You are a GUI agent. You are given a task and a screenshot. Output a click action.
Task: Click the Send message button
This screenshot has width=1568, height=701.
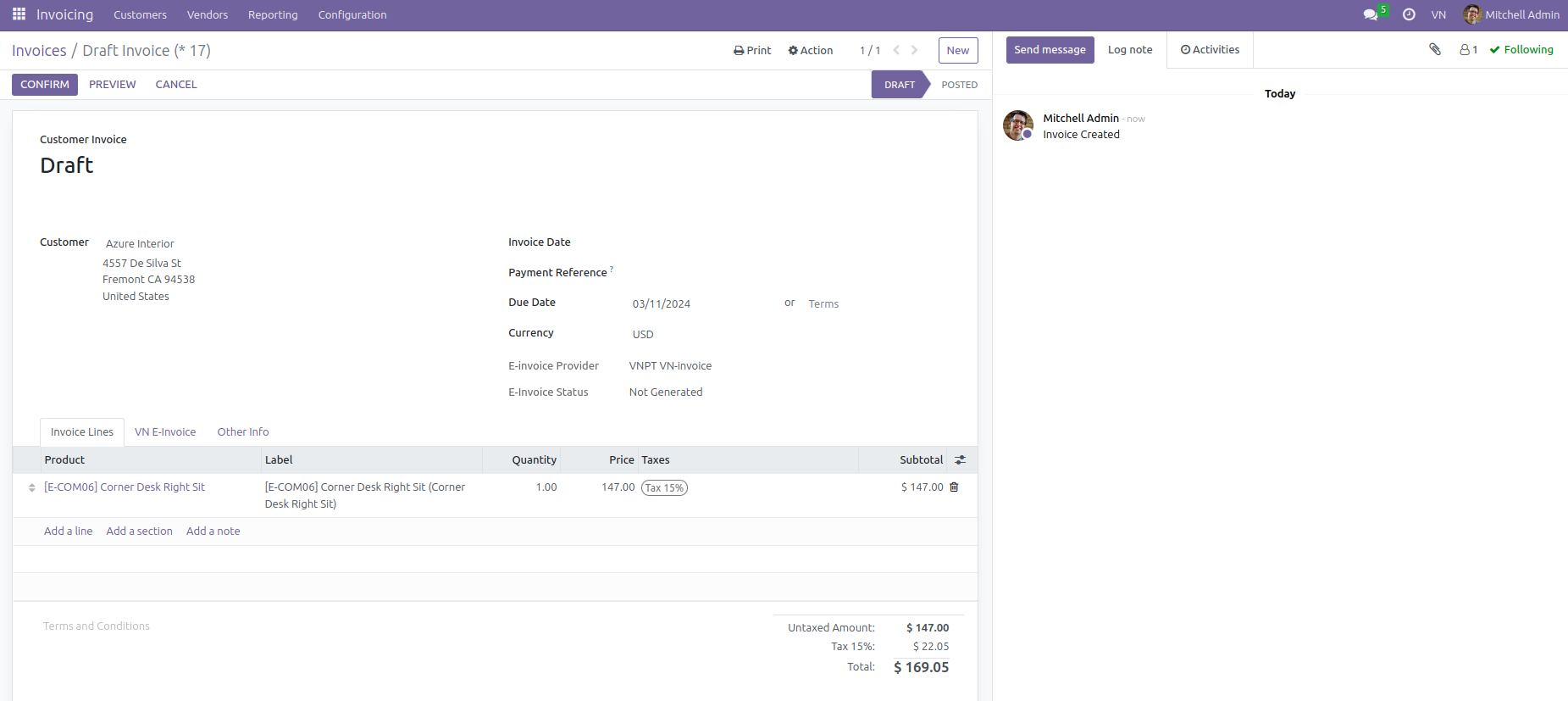pyautogui.click(x=1050, y=50)
